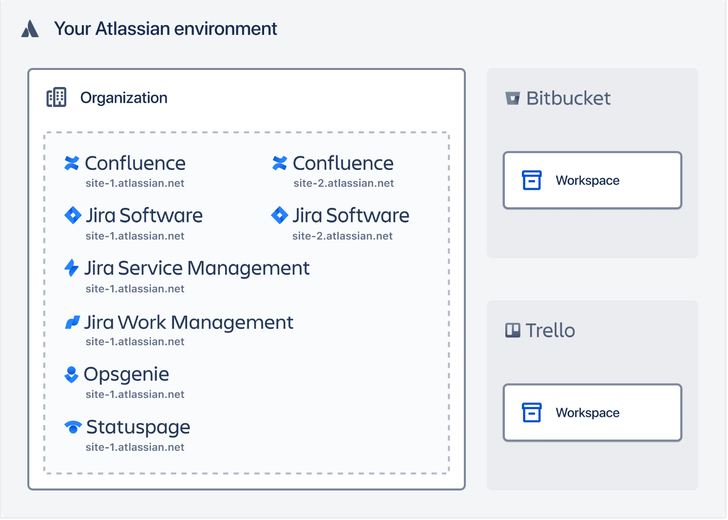Click the archive icon in Trello Workspace

tap(532, 412)
